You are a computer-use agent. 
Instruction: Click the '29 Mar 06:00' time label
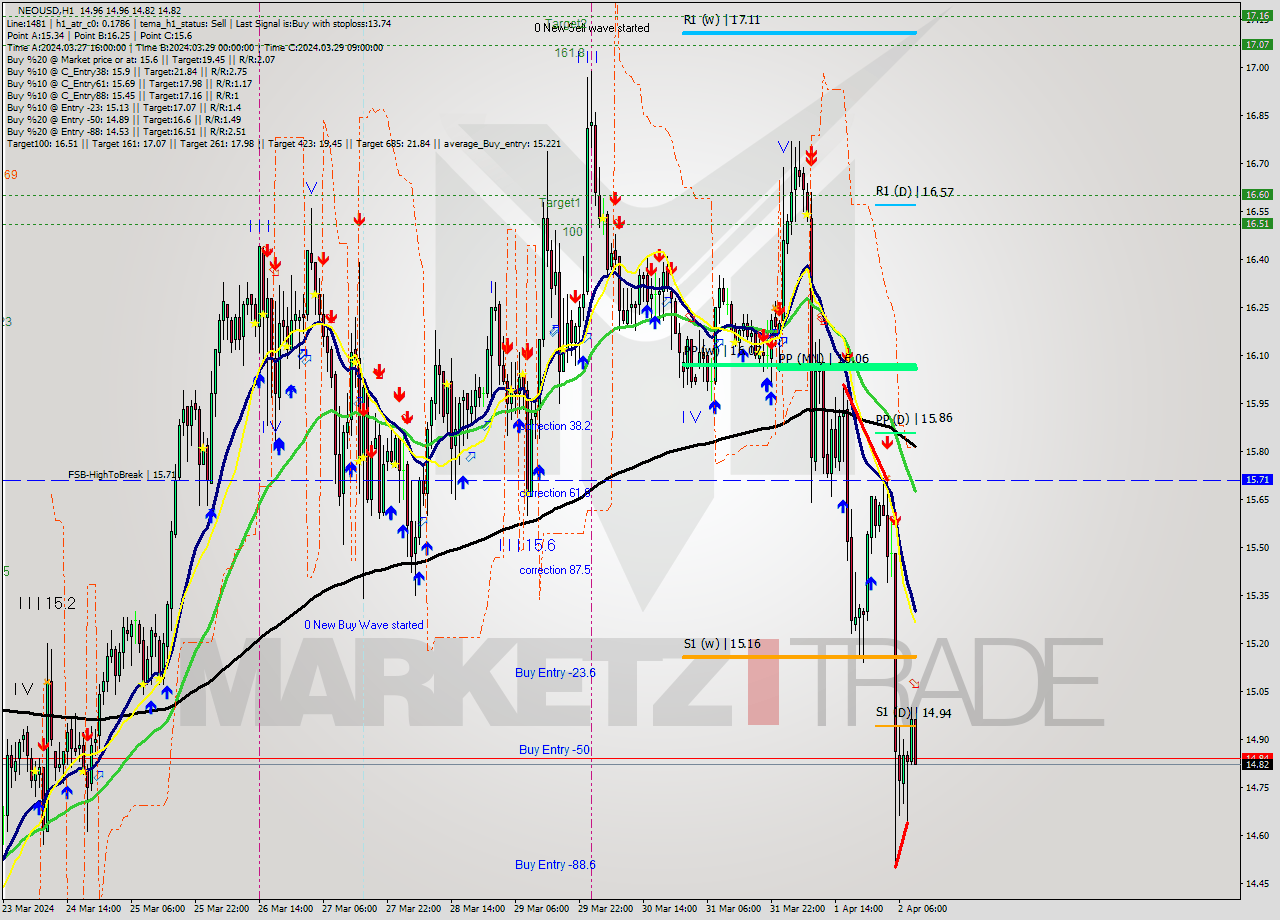543,909
